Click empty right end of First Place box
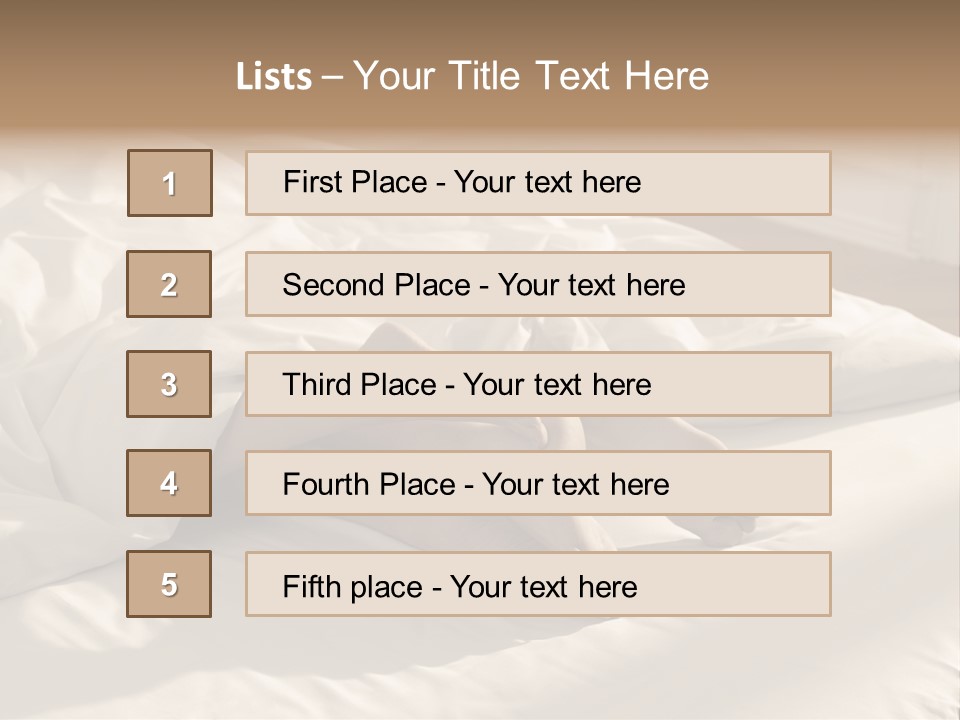The height and width of the screenshot is (720, 960). point(760,183)
